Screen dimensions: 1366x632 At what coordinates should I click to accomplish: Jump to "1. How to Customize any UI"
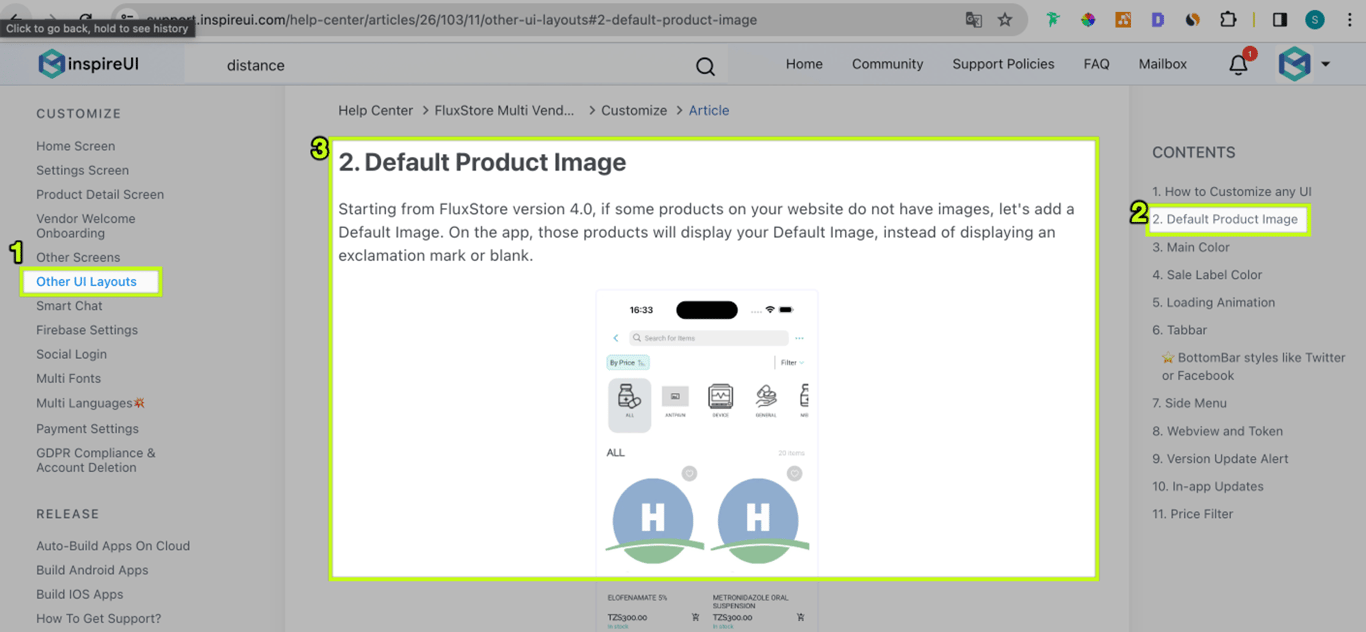[1231, 192]
